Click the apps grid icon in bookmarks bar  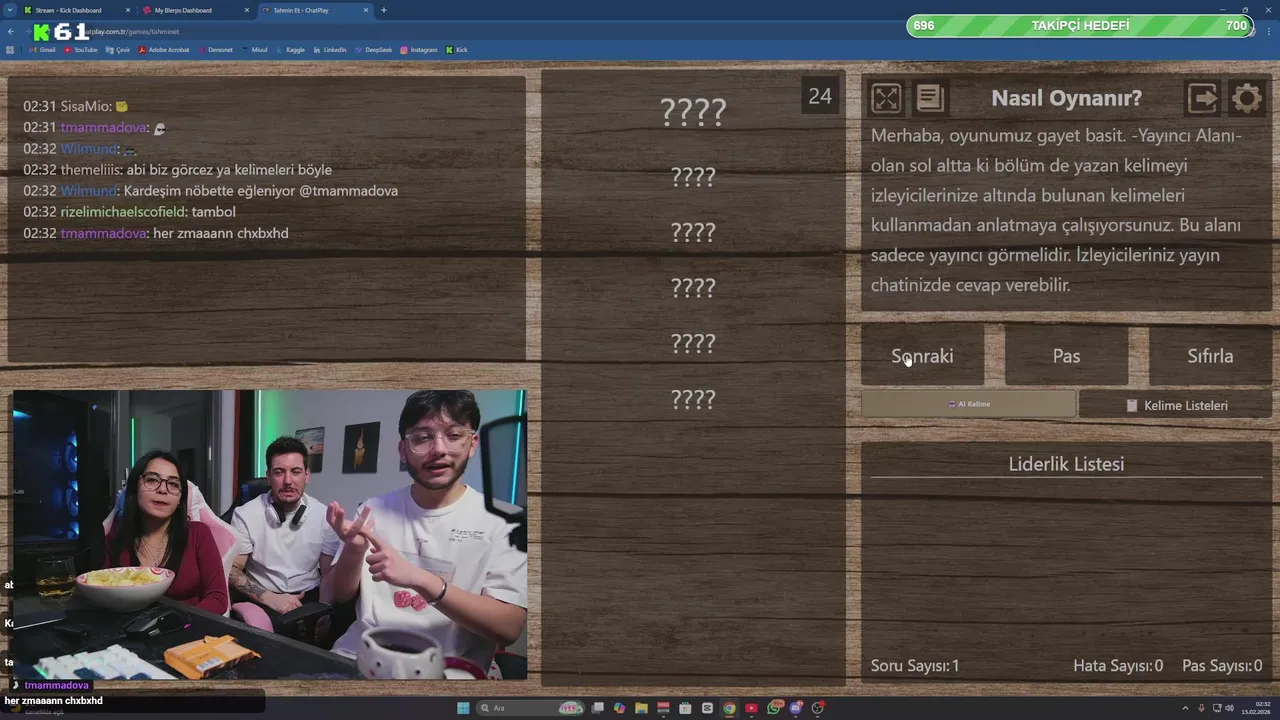coord(10,50)
